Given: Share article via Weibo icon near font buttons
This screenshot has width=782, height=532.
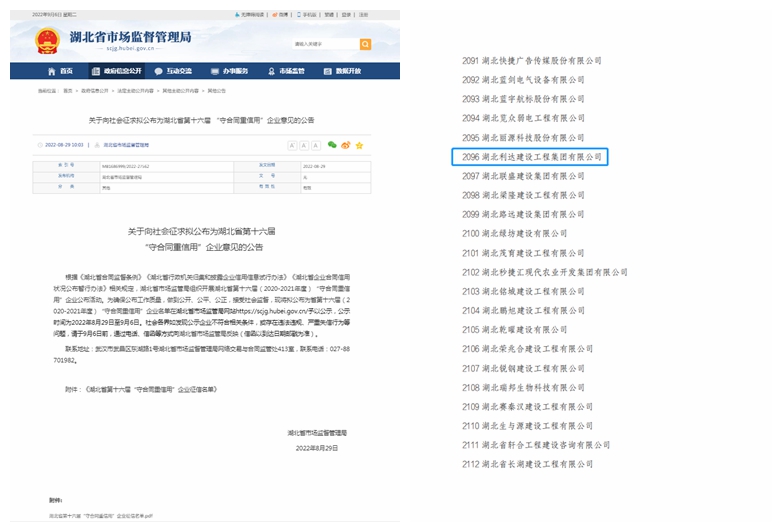Looking at the screenshot, I should click(x=346, y=145).
